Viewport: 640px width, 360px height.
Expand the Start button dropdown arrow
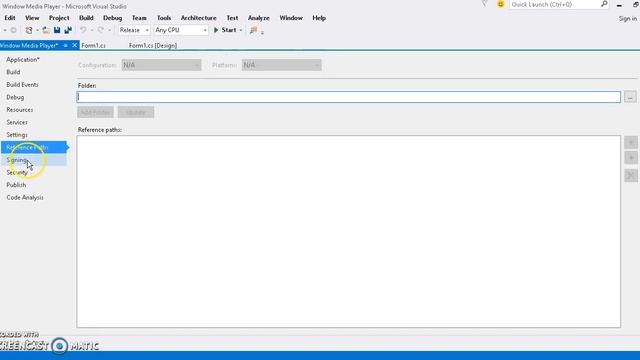point(241,30)
